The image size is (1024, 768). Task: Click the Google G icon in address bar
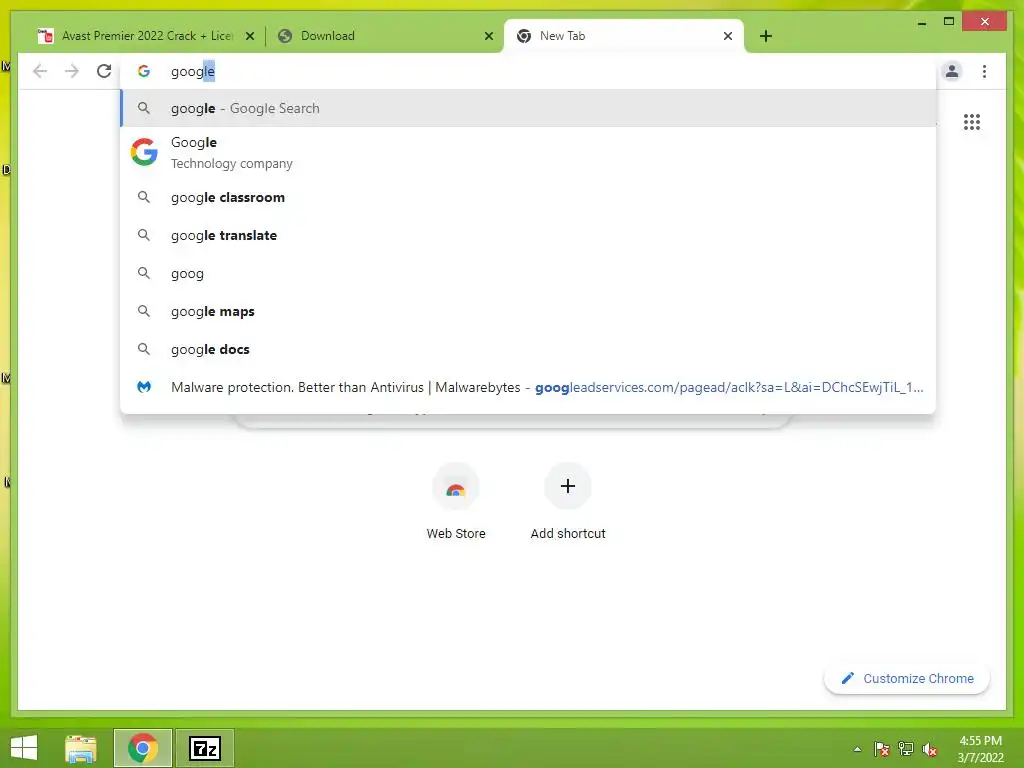click(x=144, y=71)
